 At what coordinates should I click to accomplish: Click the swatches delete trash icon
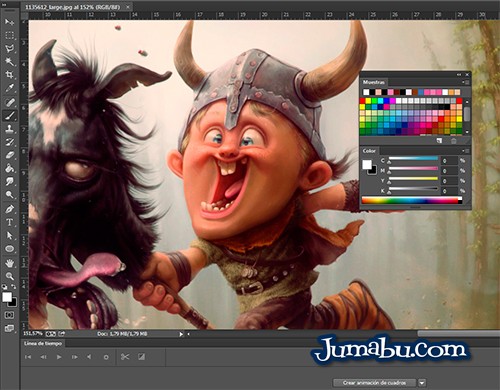(x=454, y=141)
